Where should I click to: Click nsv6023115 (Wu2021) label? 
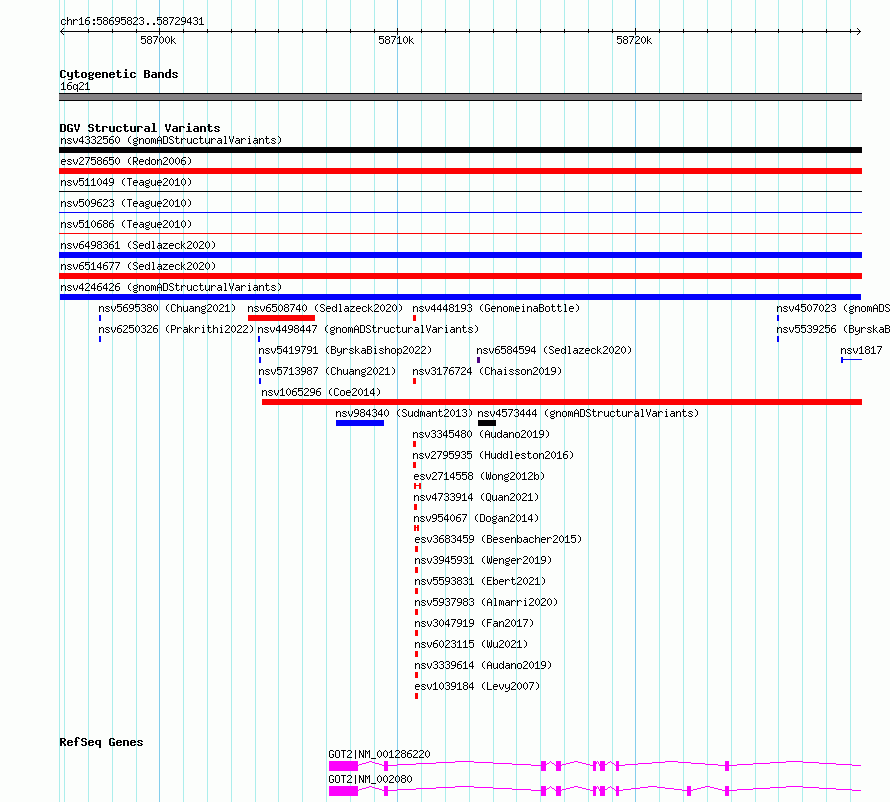coord(471,644)
